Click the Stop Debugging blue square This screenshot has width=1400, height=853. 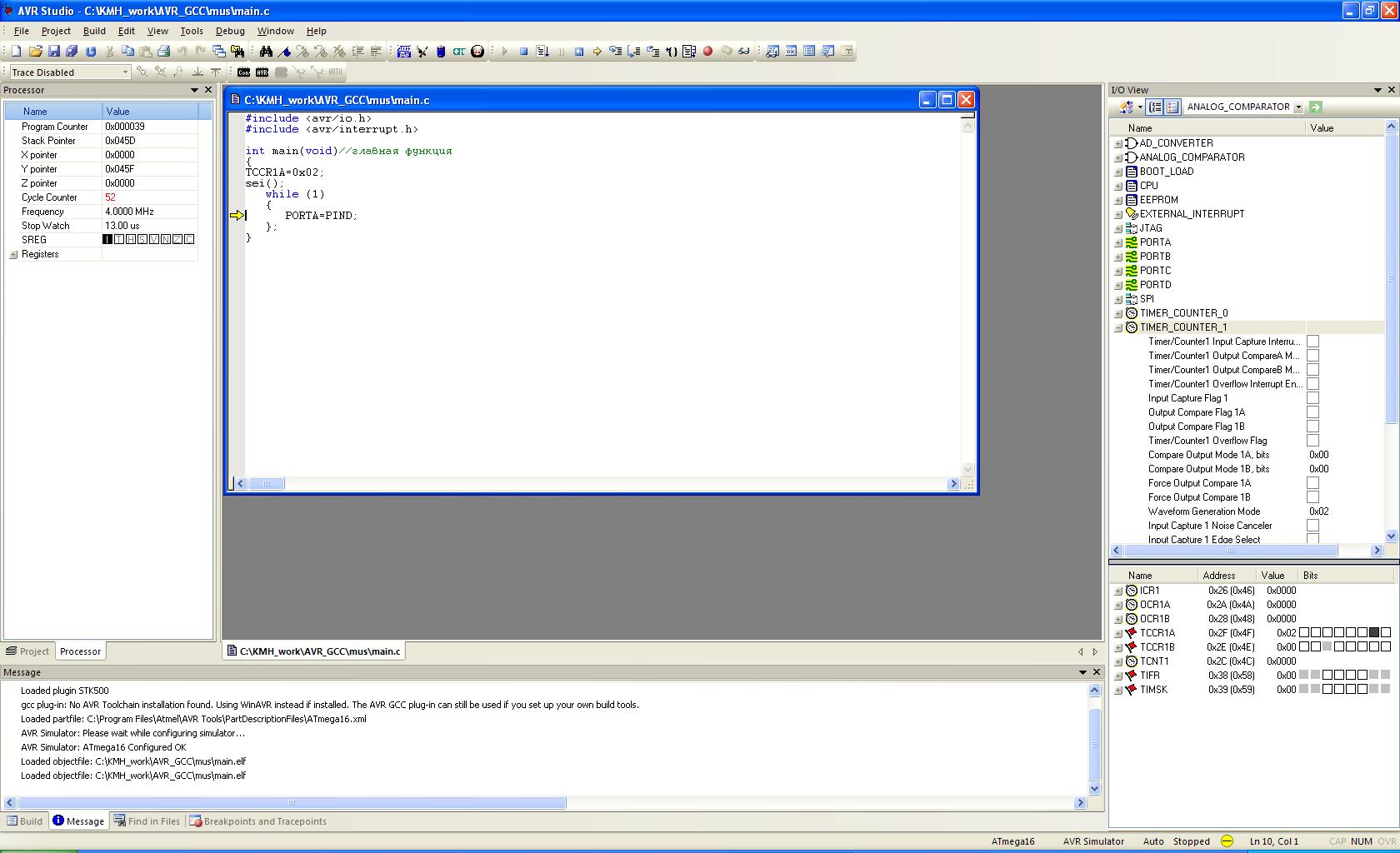click(x=523, y=51)
